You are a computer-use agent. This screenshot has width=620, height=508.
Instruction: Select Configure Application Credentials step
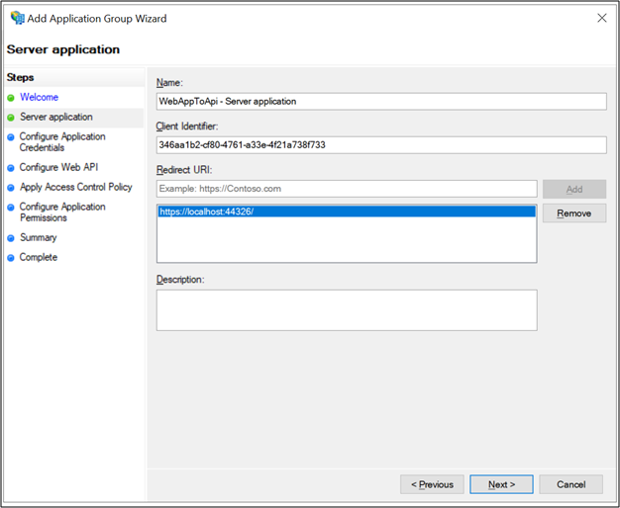click(62, 142)
